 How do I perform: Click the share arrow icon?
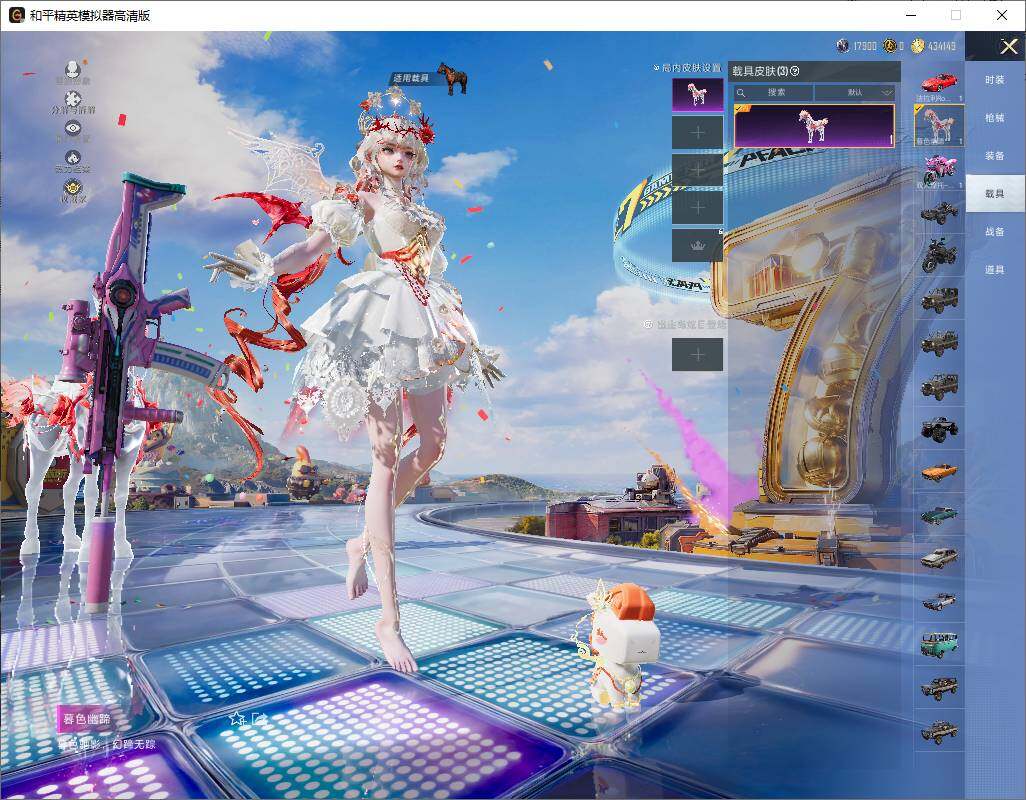259,719
